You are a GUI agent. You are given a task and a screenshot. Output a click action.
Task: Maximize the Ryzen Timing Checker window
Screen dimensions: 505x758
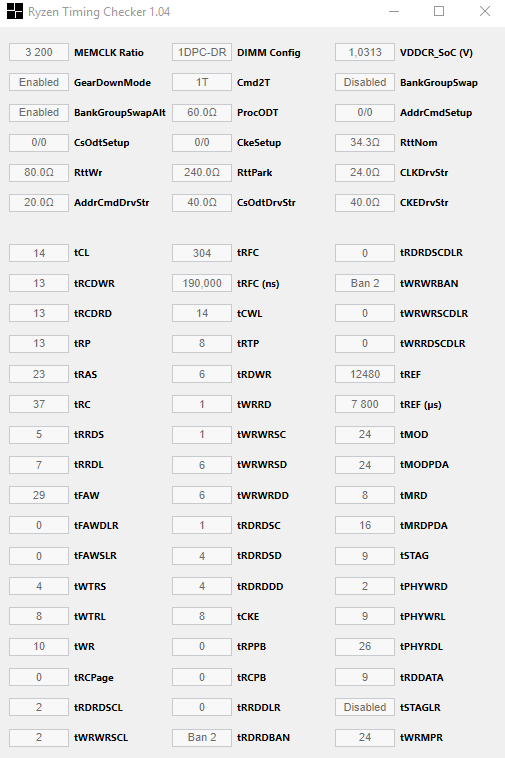(439, 12)
